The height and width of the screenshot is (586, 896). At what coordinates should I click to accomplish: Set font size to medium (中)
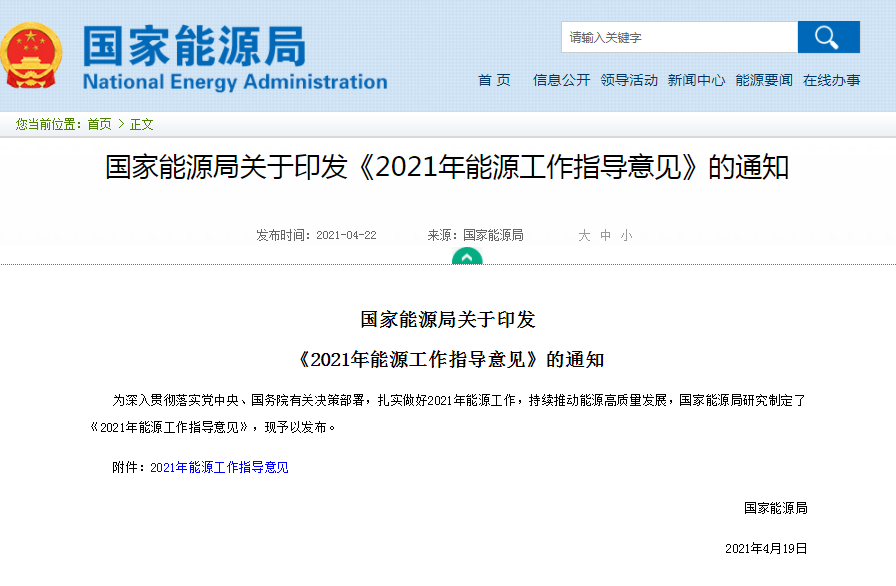605,235
